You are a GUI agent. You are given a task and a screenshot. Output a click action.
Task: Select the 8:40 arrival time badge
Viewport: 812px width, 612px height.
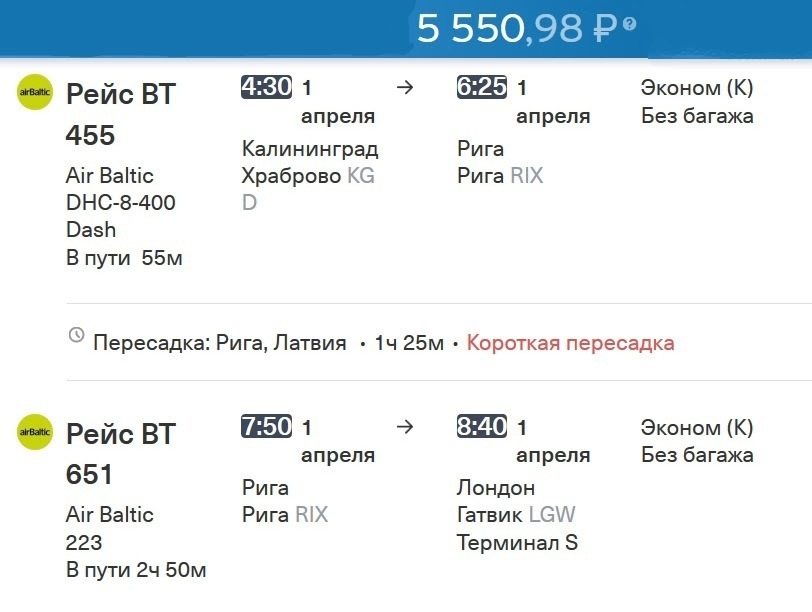(482, 427)
